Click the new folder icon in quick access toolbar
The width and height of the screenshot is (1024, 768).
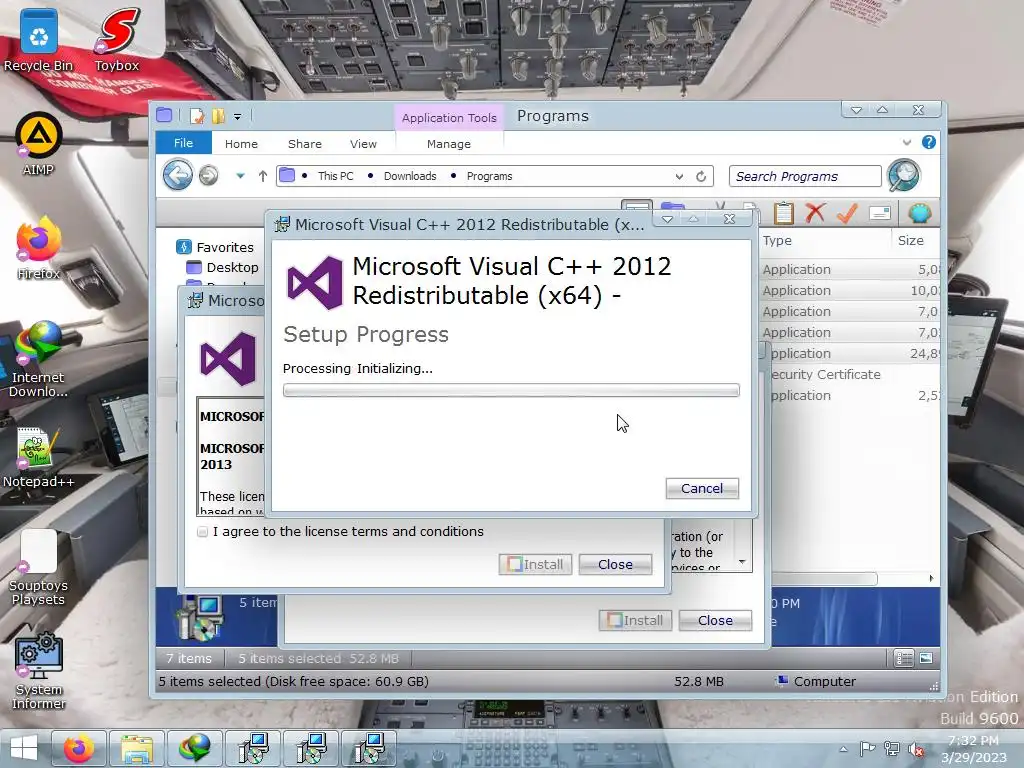point(218,116)
